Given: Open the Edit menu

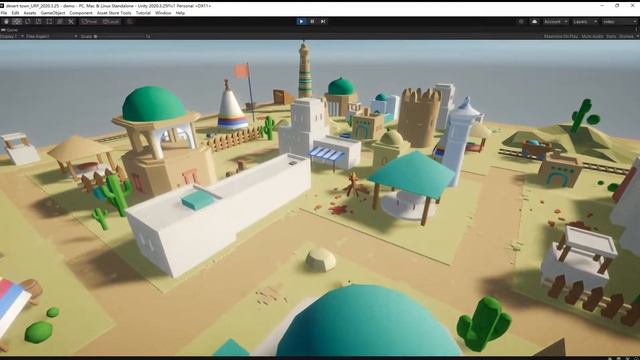Looking at the screenshot, I should click(15, 13).
